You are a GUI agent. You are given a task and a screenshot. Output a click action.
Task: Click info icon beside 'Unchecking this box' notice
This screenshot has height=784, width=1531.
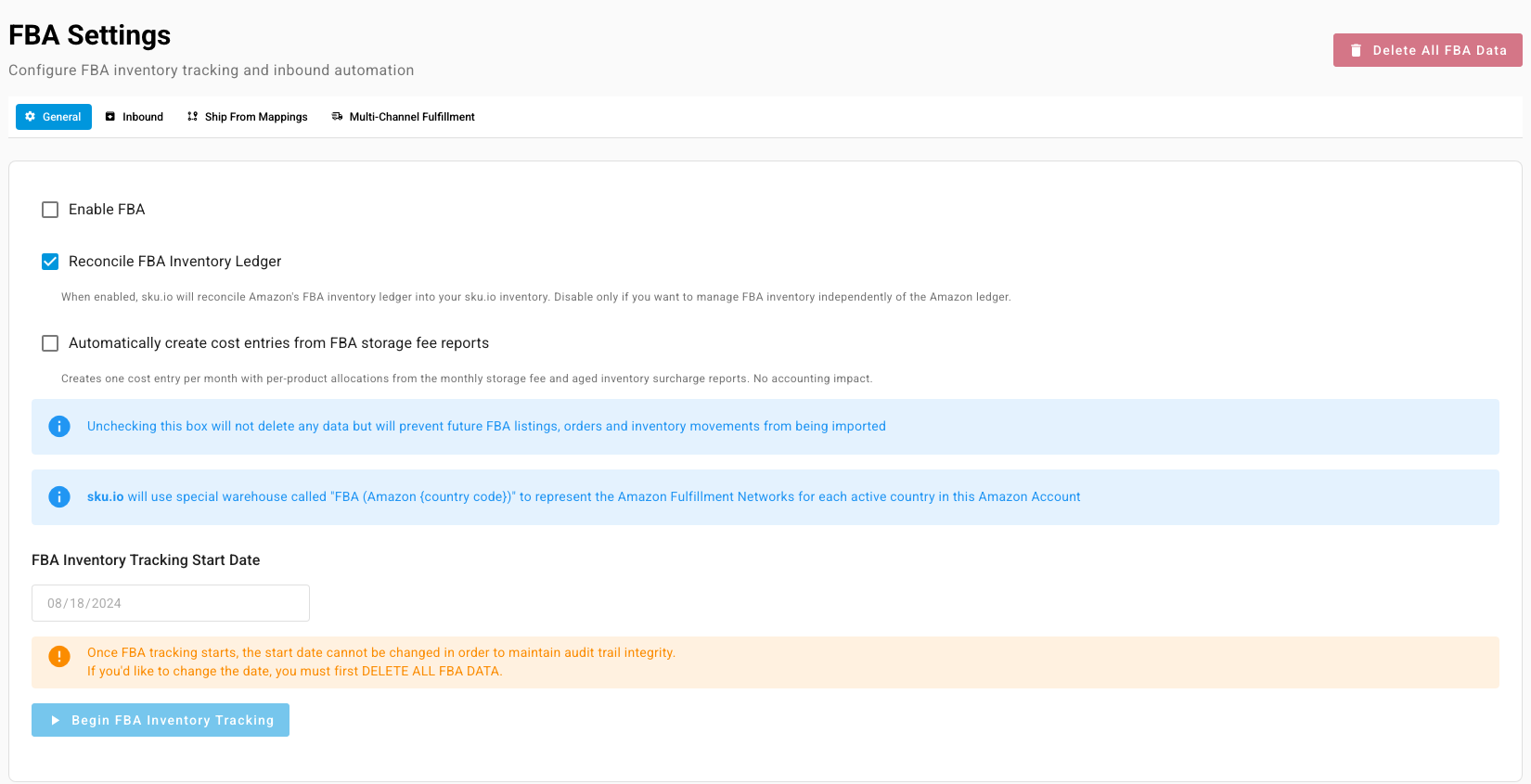pyautogui.click(x=59, y=427)
